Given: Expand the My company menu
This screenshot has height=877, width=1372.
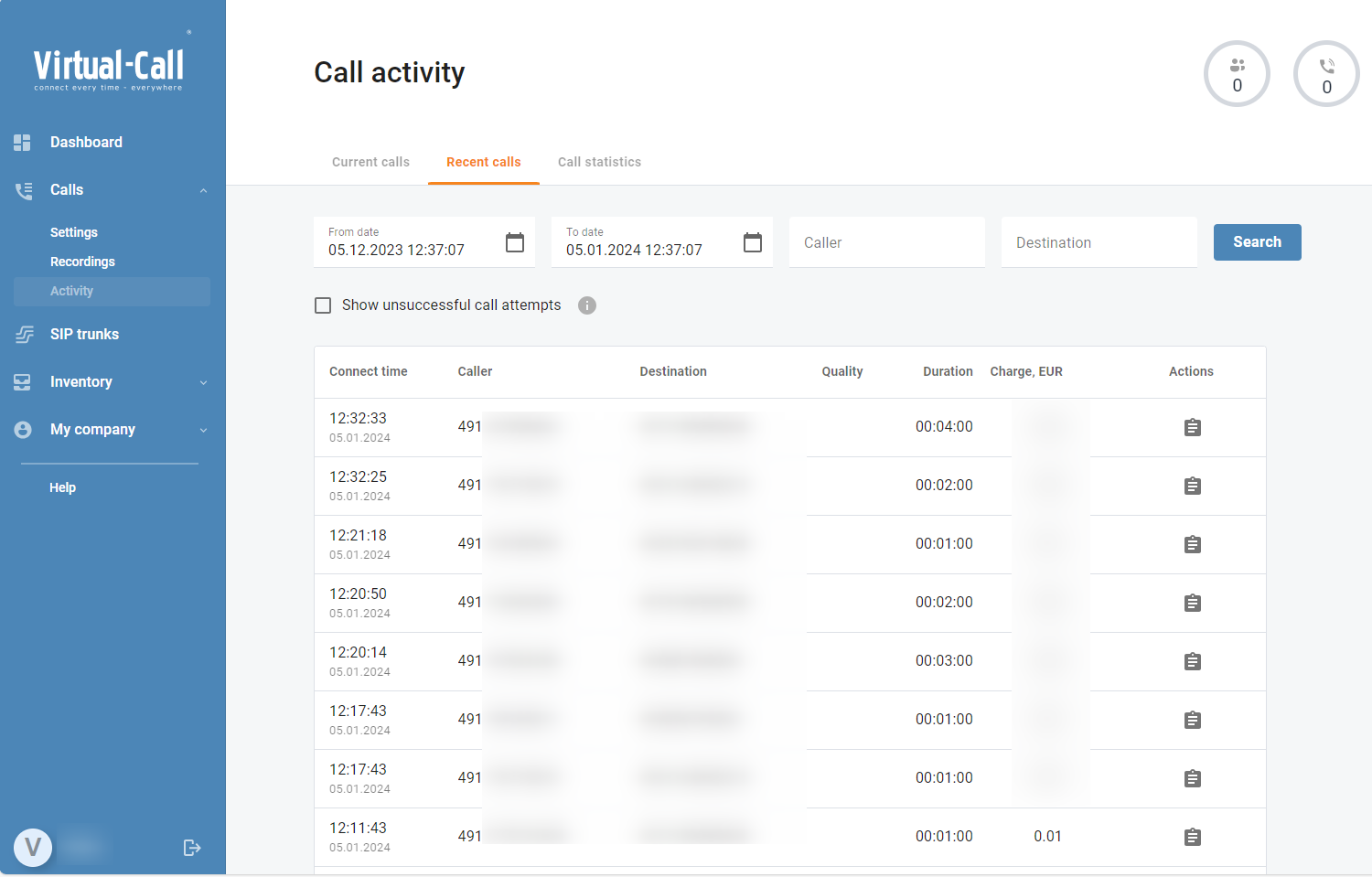Looking at the screenshot, I should [x=203, y=429].
